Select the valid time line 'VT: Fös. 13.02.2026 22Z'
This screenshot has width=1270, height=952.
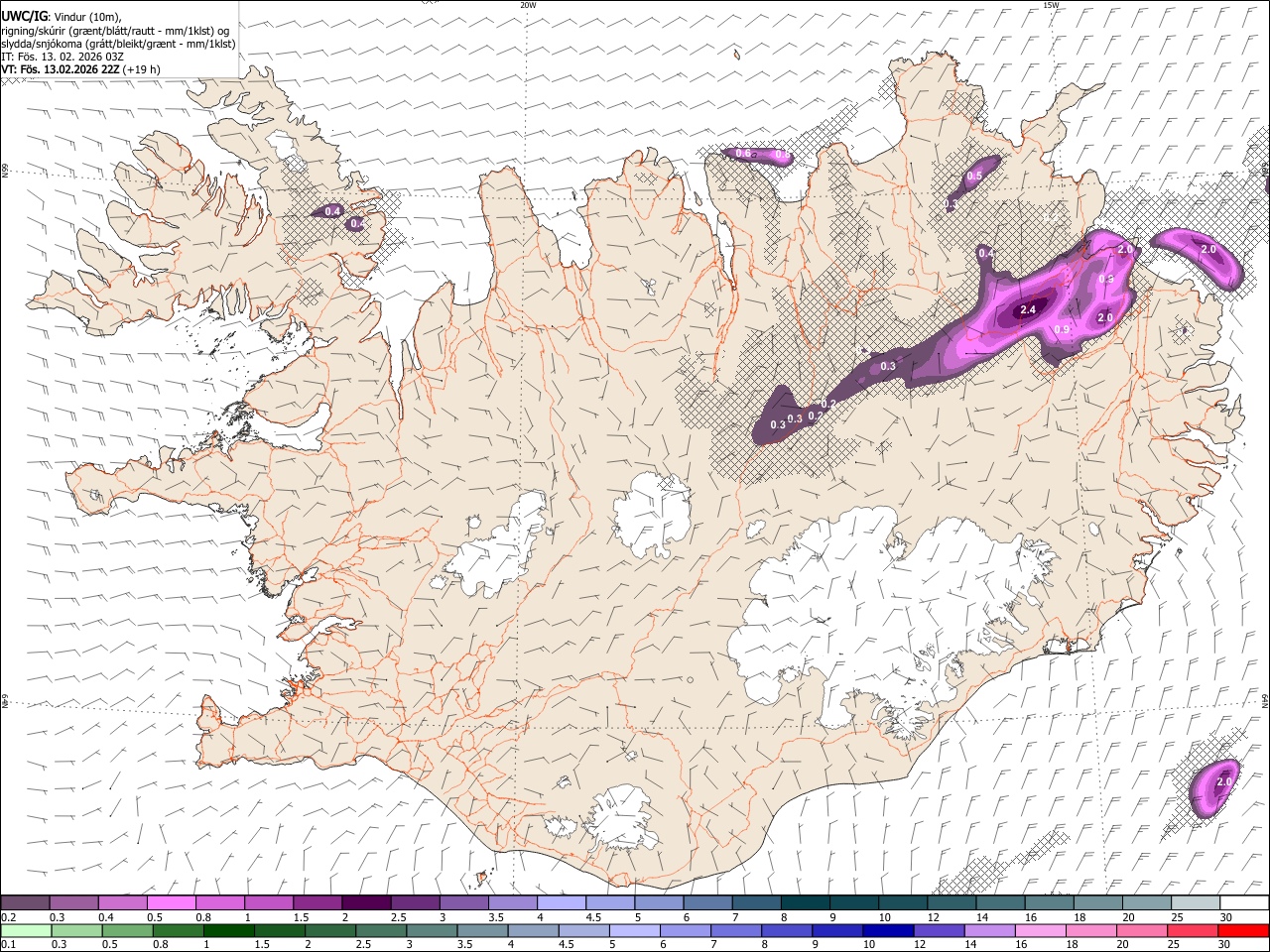click(62, 69)
